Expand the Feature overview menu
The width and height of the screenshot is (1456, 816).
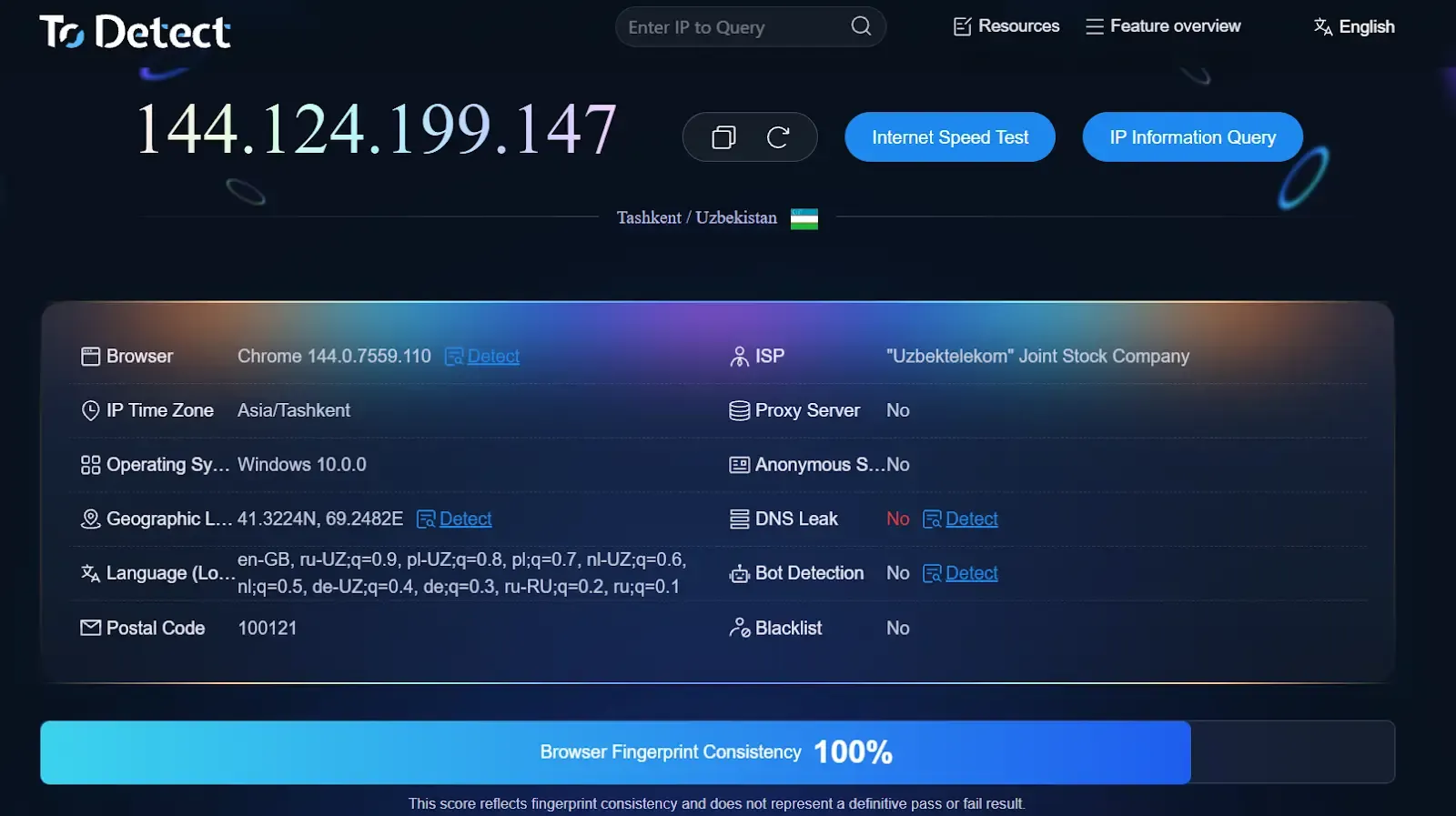click(1163, 26)
